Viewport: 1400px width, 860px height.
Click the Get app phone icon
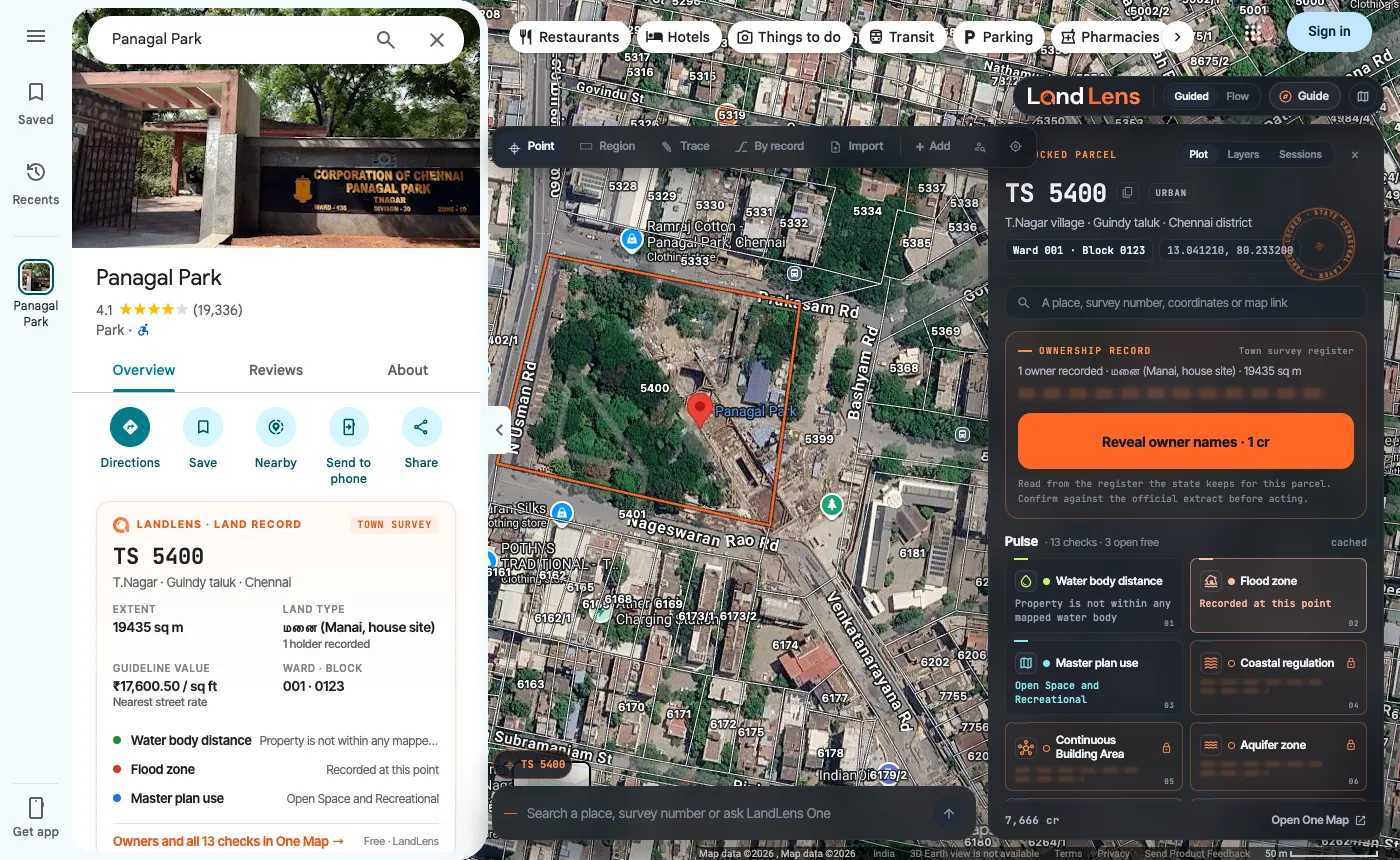coord(36,807)
